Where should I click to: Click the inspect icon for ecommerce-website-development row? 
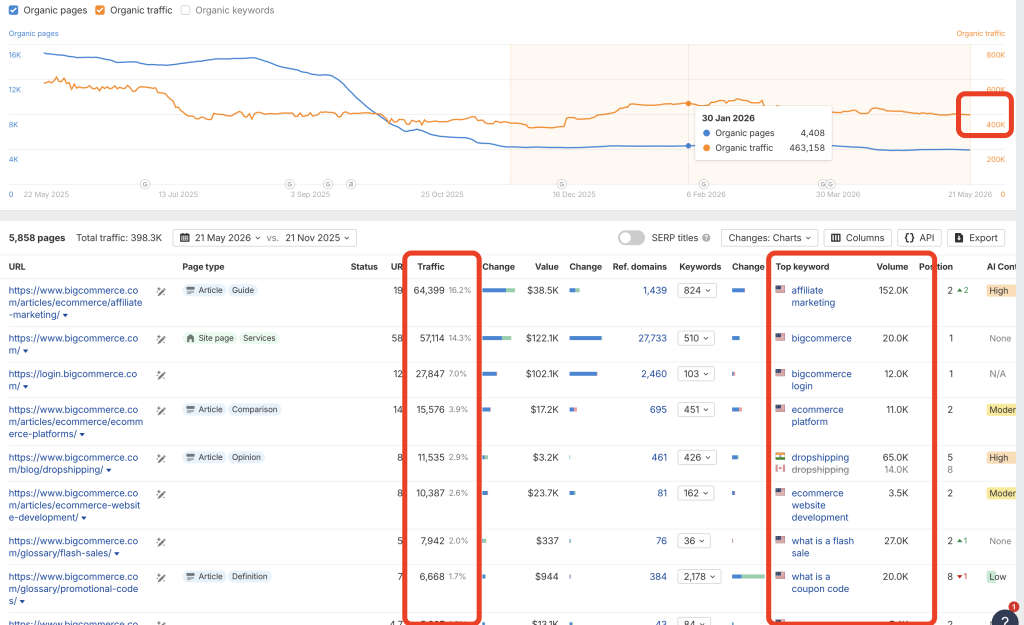click(161, 494)
